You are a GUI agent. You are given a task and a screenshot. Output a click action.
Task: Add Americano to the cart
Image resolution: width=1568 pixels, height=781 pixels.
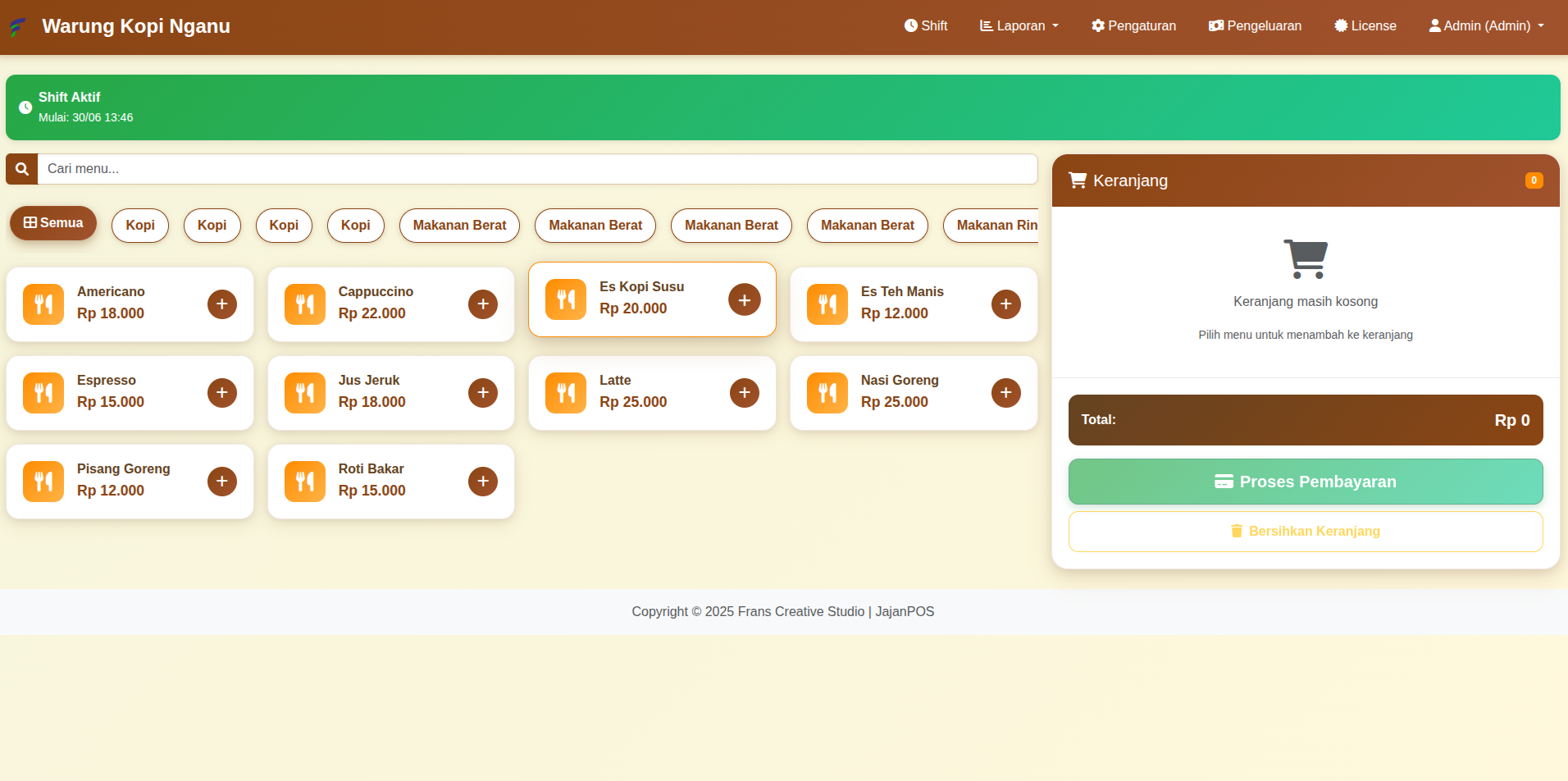[x=221, y=304]
